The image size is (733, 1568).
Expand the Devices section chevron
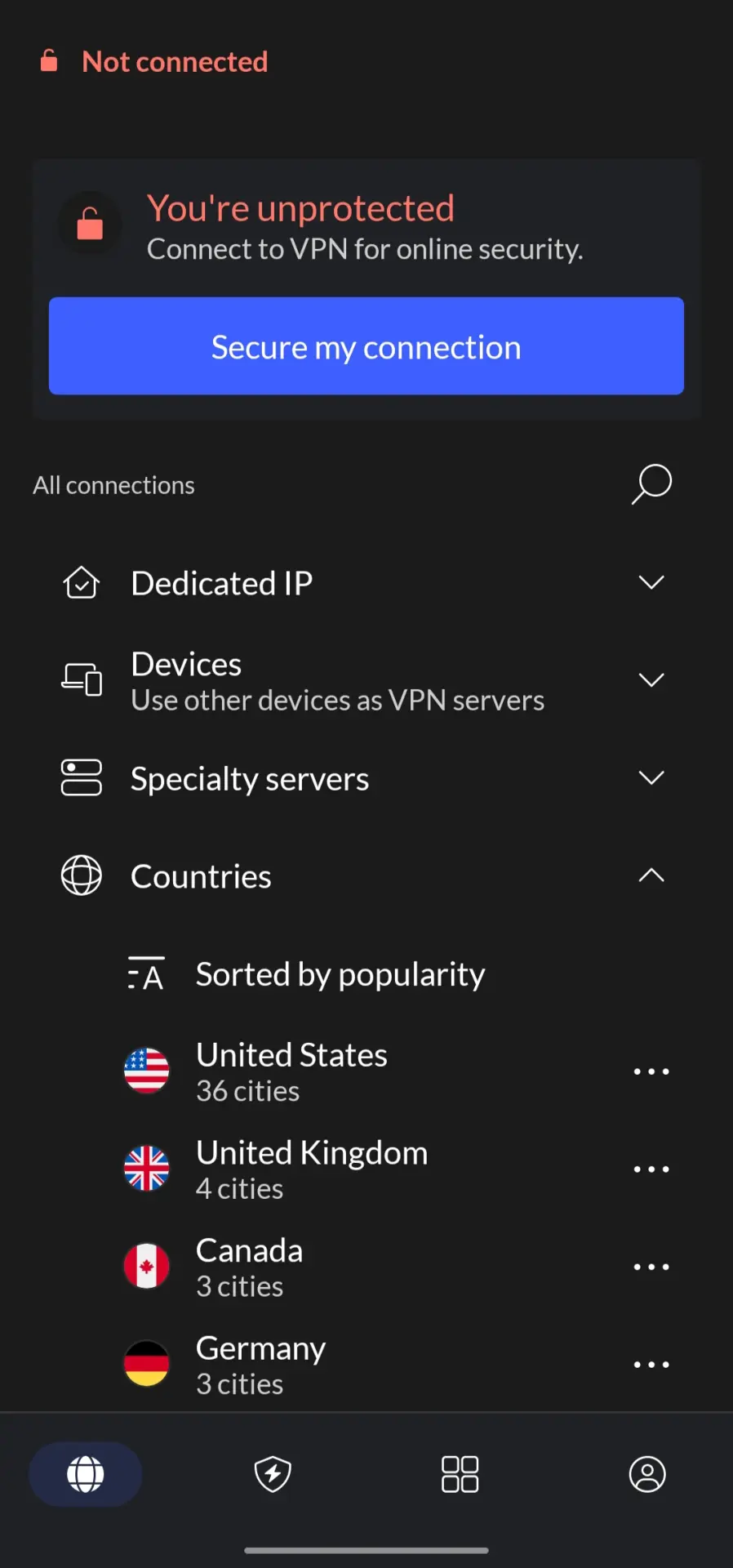(x=651, y=680)
